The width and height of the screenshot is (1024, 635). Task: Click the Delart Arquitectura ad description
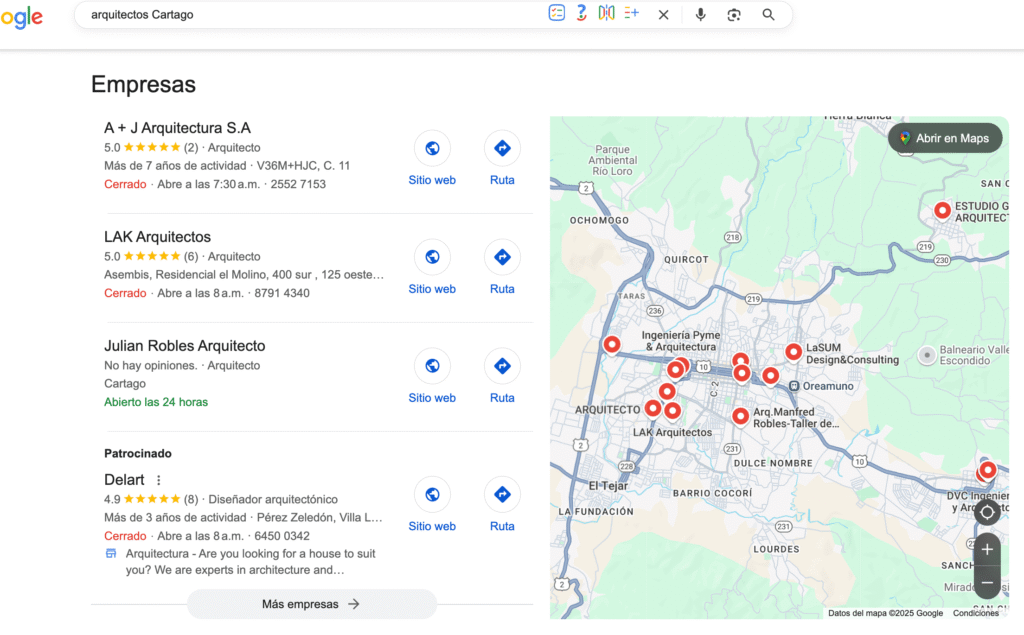click(x=251, y=562)
